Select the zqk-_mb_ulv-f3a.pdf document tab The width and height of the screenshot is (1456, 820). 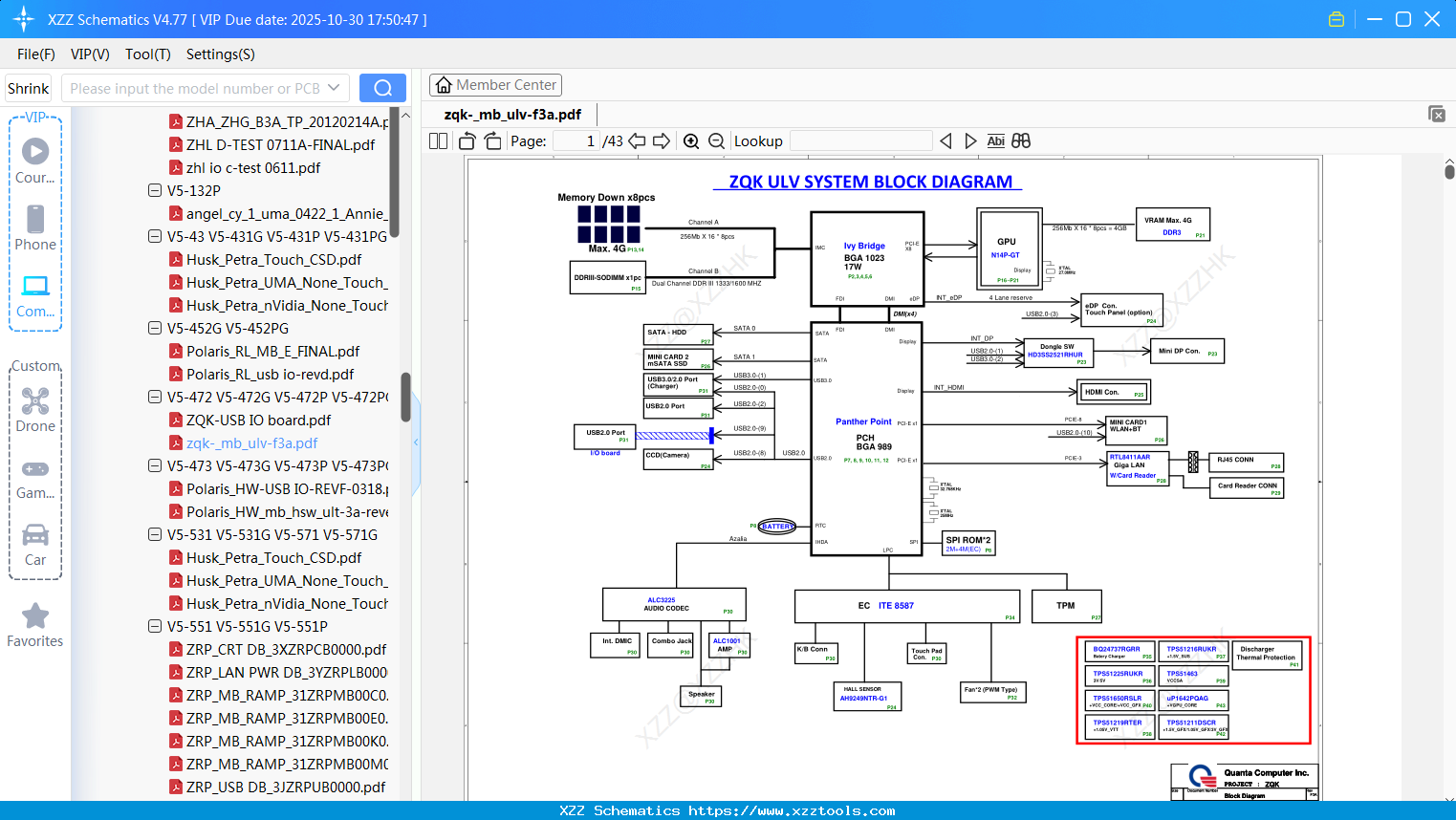[x=512, y=115]
